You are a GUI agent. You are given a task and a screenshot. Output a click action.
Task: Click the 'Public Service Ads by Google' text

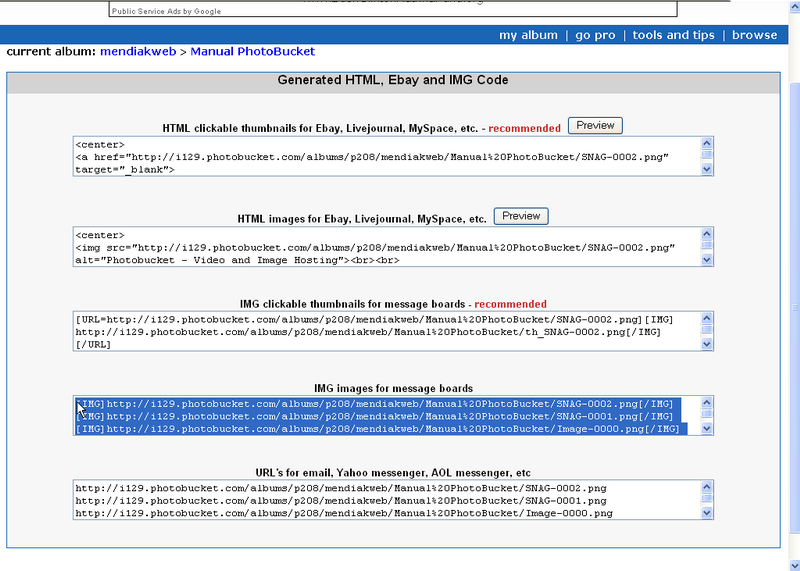[x=166, y=11]
